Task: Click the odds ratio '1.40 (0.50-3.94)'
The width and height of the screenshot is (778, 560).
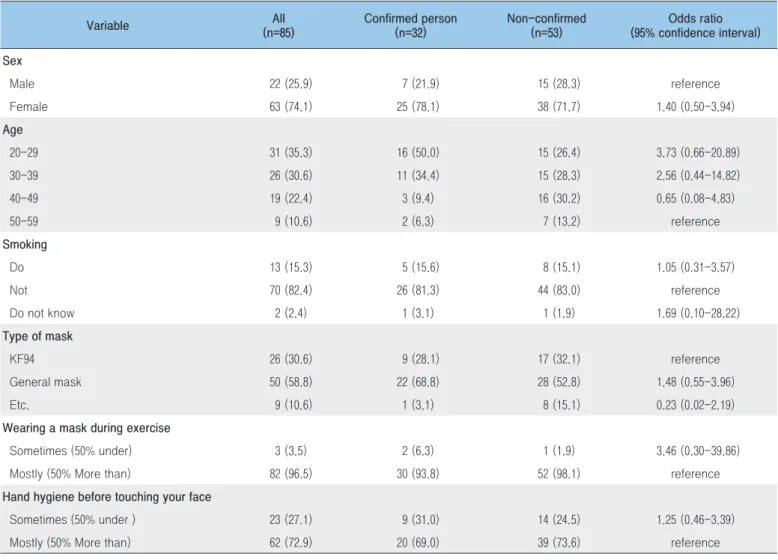Action: [695, 107]
